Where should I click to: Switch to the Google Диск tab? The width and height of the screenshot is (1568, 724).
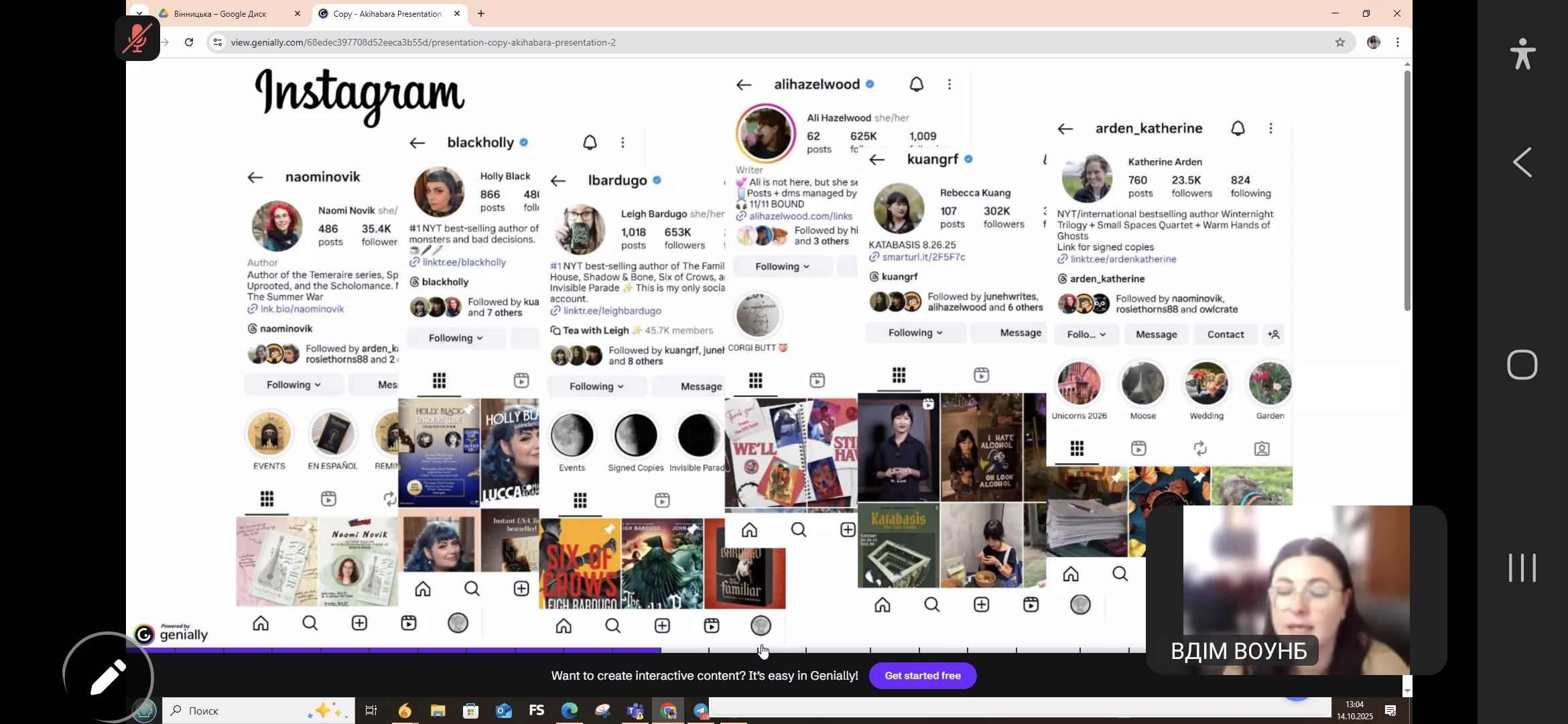[x=221, y=13]
